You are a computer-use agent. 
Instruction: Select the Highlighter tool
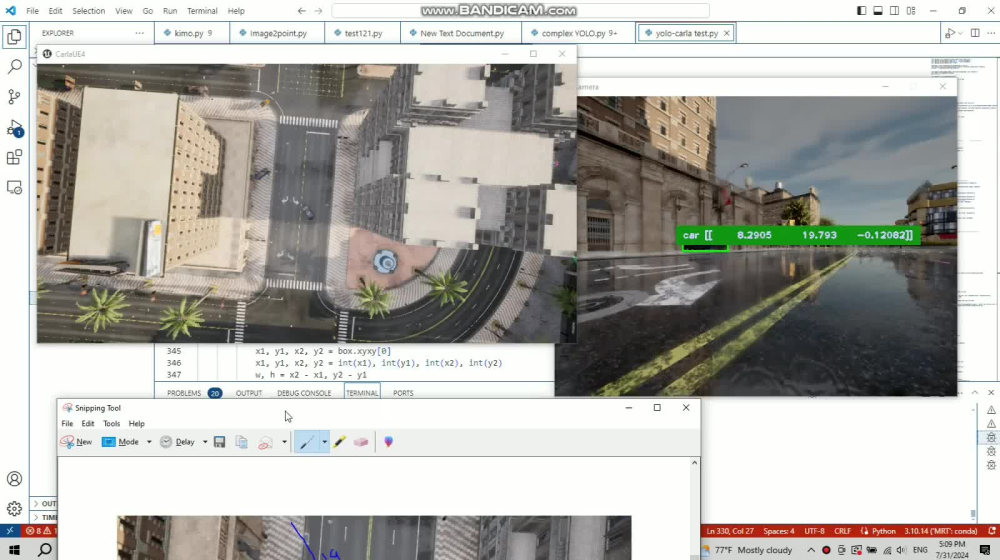[x=339, y=441]
